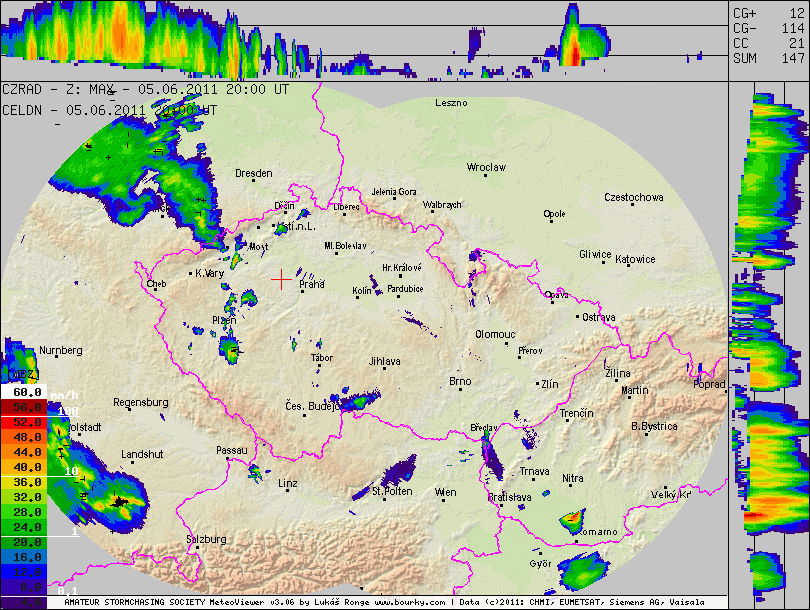This screenshot has width=810, height=610.
Task: Click the Cheb city label
Action: coord(157,284)
